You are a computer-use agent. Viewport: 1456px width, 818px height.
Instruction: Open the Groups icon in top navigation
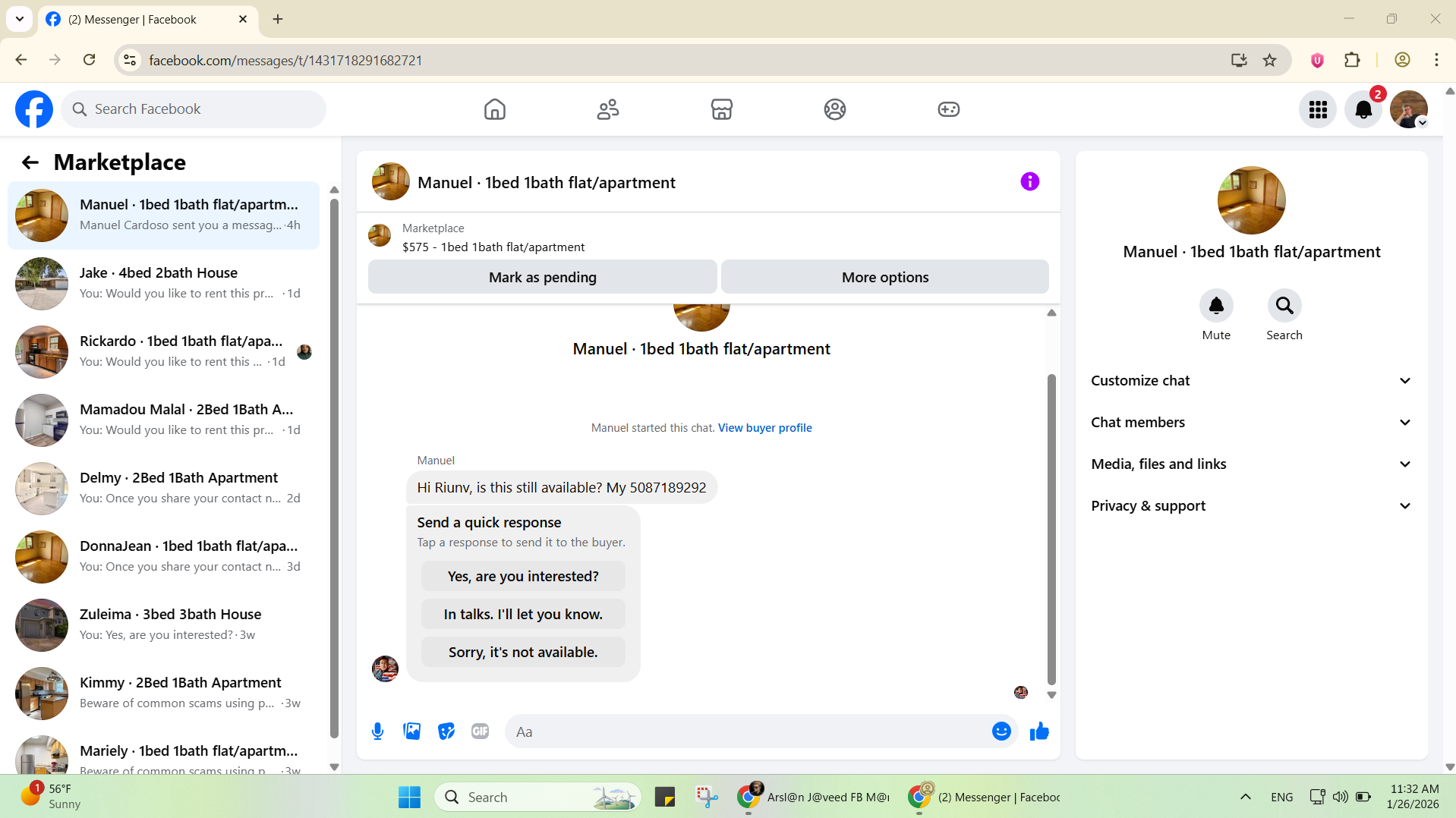pyautogui.click(x=835, y=109)
